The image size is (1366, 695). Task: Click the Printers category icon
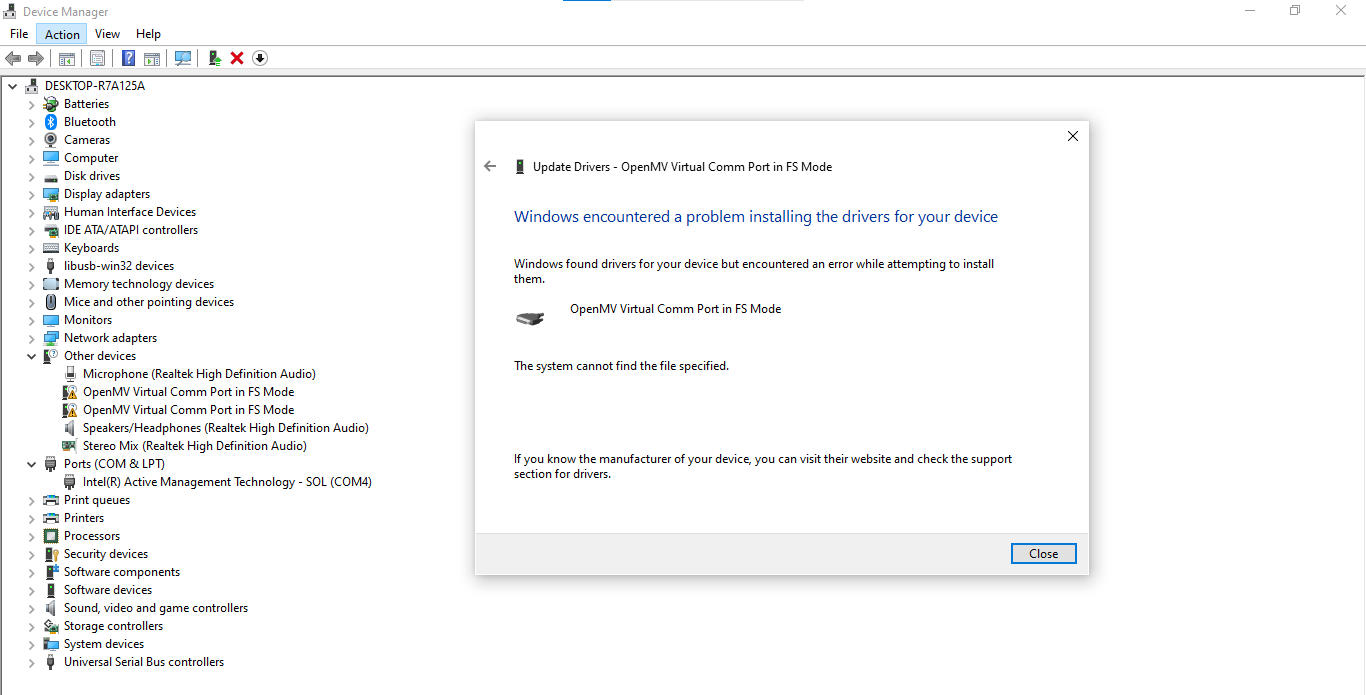tap(51, 518)
